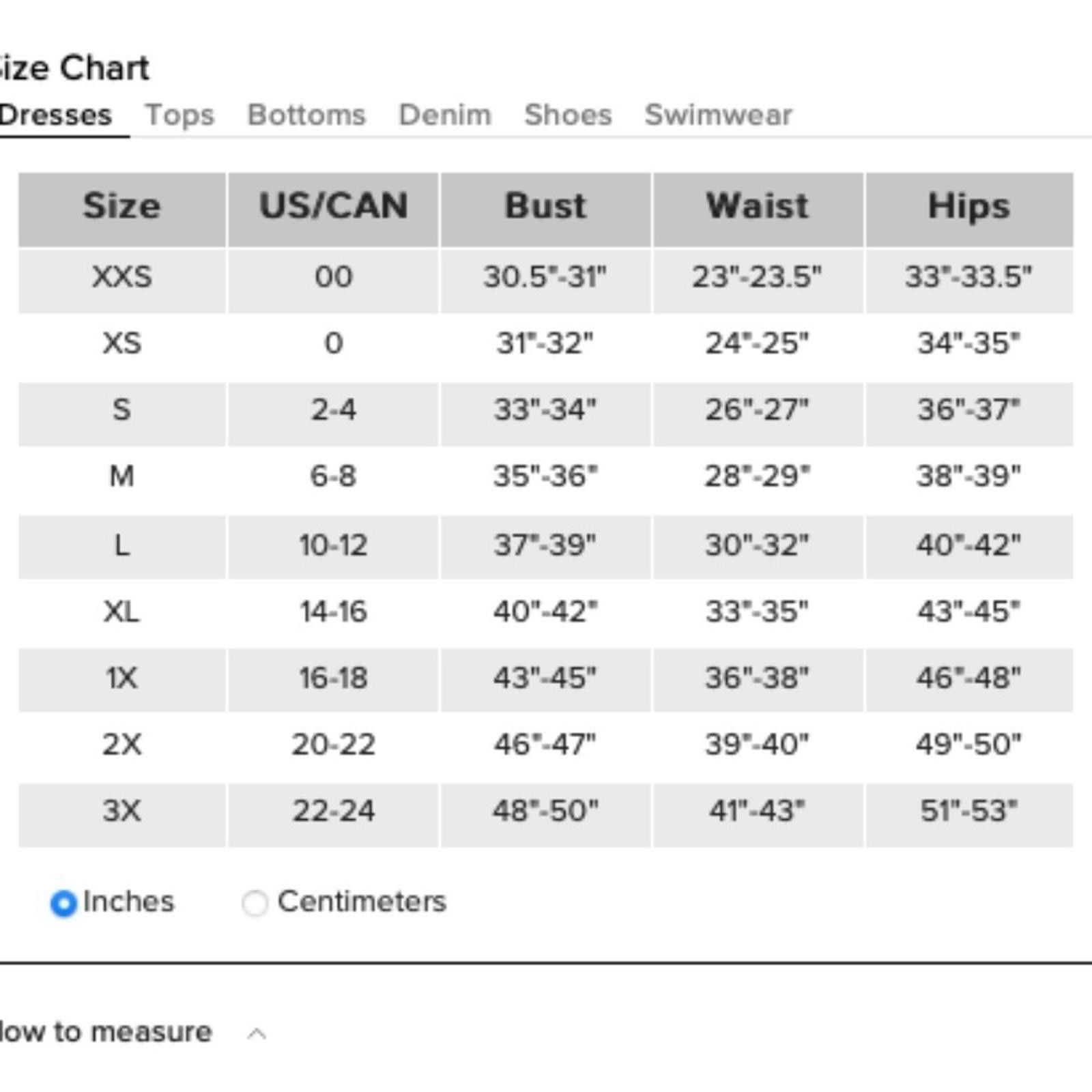The height and width of the screenshot is (1092, 1092).
Task: Click the Inches label text
Action: (128, 902)
